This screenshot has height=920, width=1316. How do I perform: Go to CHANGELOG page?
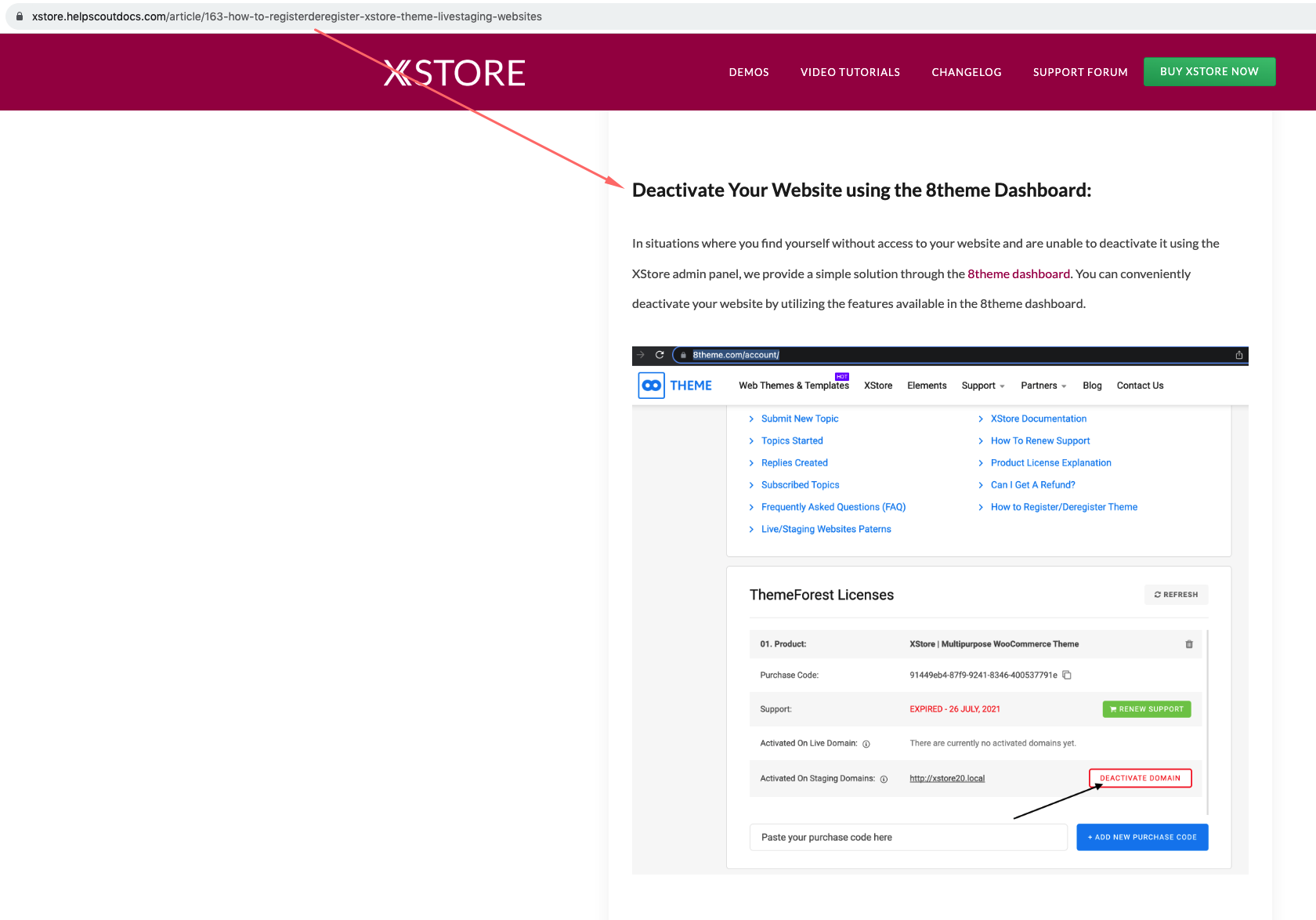click(x=967, y=72)
